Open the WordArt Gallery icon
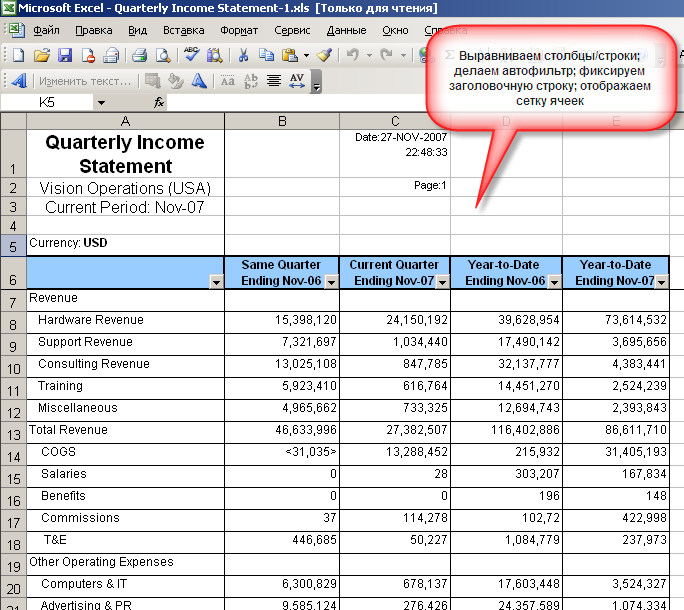The width and height of the screenshot is (684, 610). 153,81
